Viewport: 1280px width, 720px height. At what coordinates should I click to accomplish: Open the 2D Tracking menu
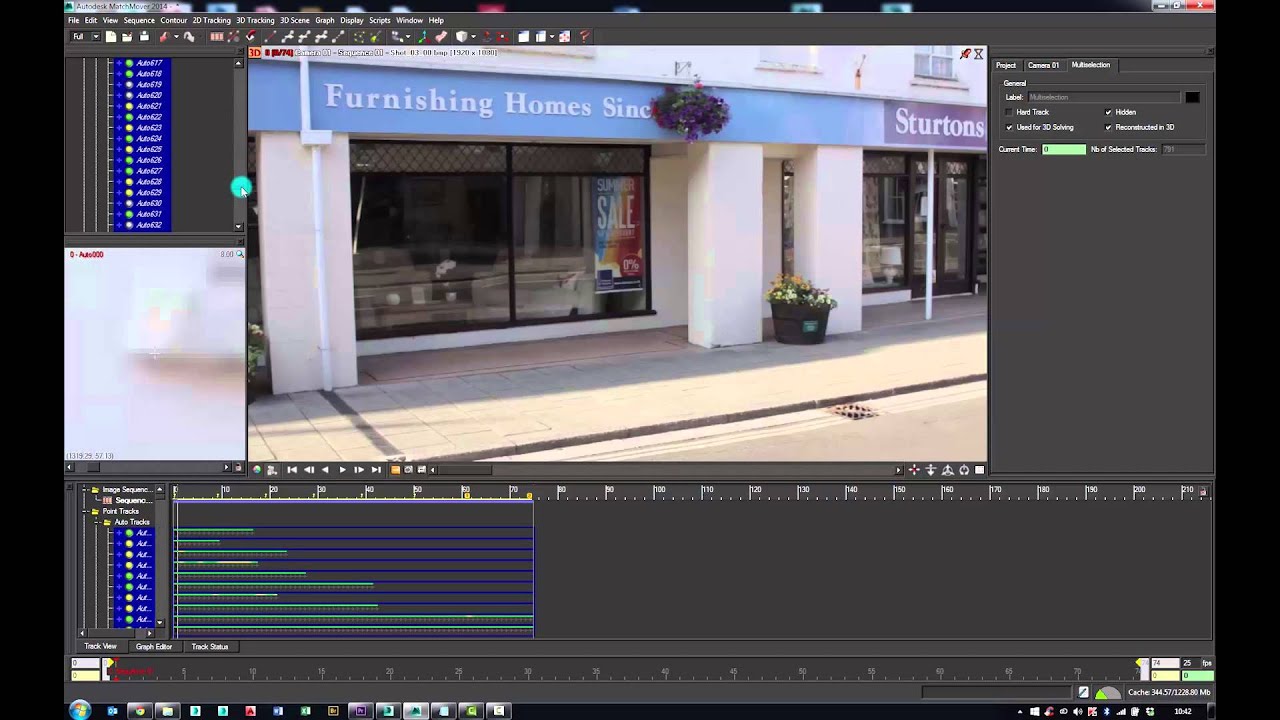point(211,20)
